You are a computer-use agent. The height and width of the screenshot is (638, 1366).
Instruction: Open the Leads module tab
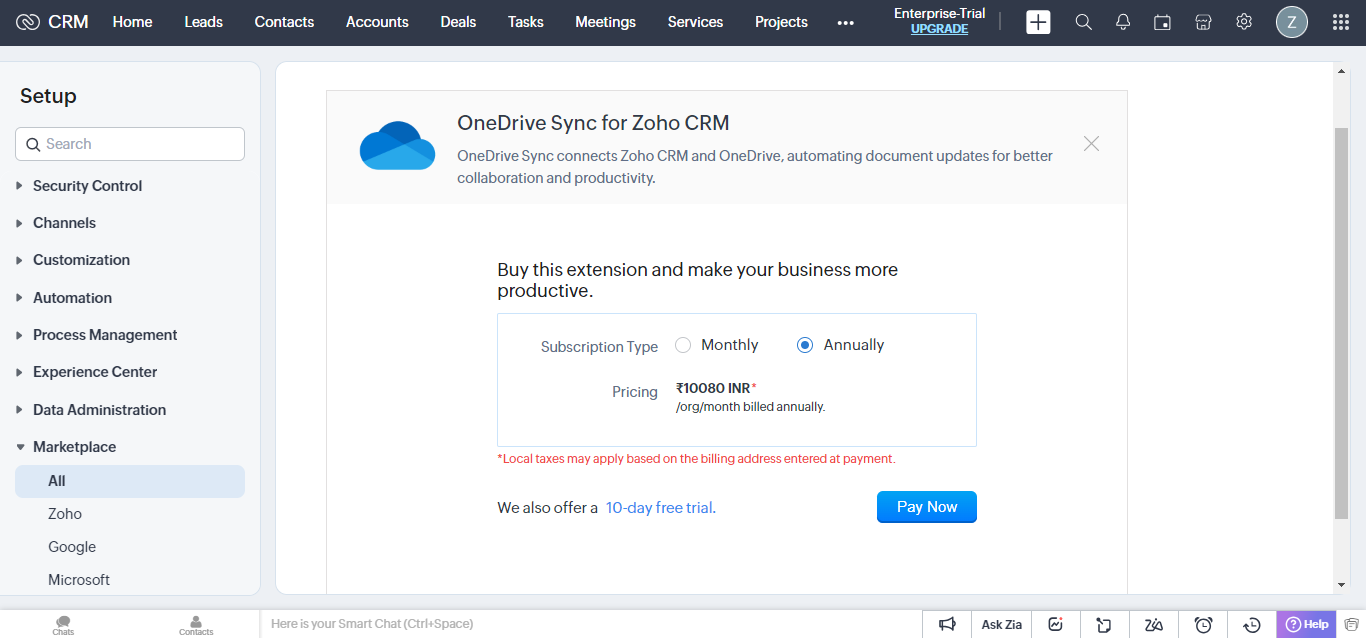(x=203, y=22)
